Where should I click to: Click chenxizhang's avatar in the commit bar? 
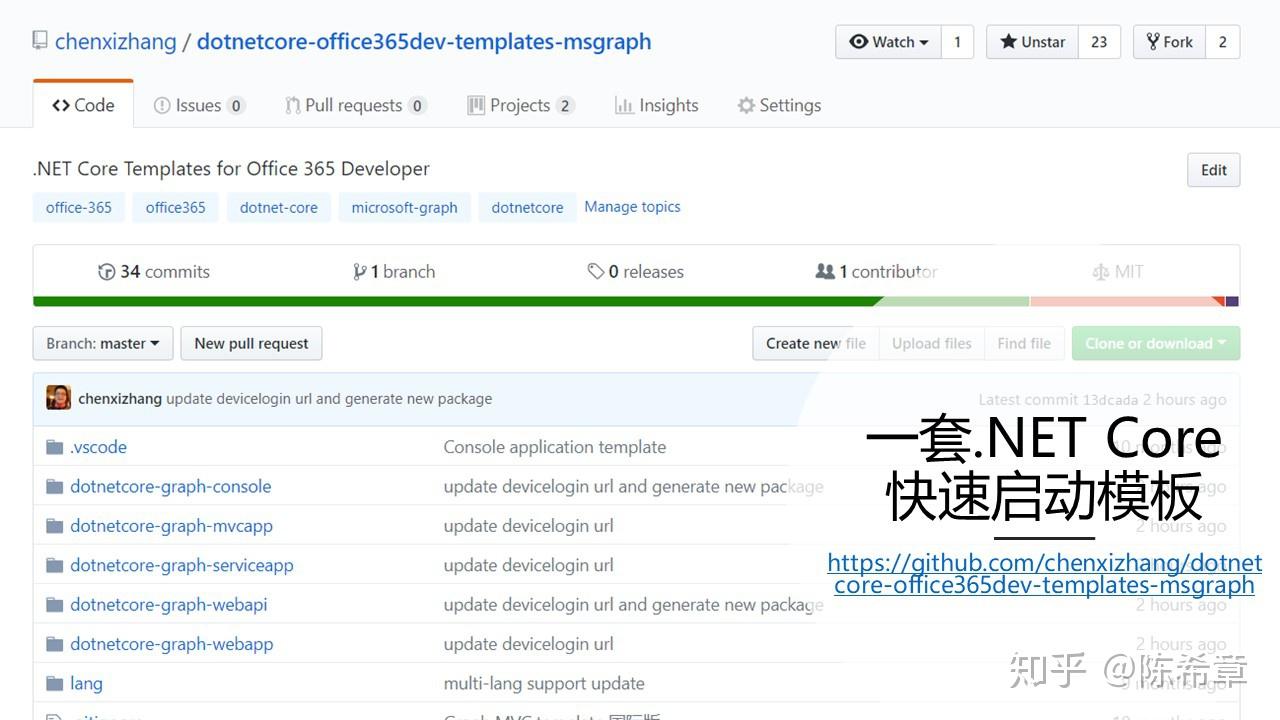59,398
